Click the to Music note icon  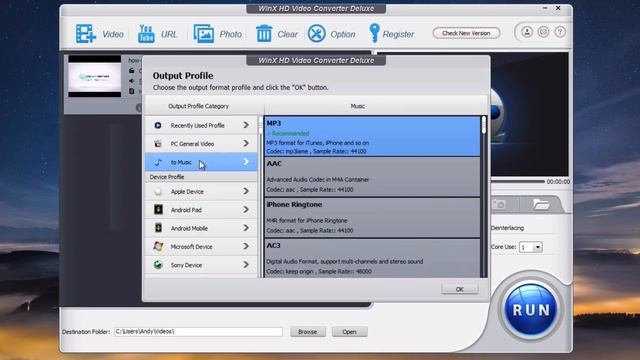tap(158, 162)
